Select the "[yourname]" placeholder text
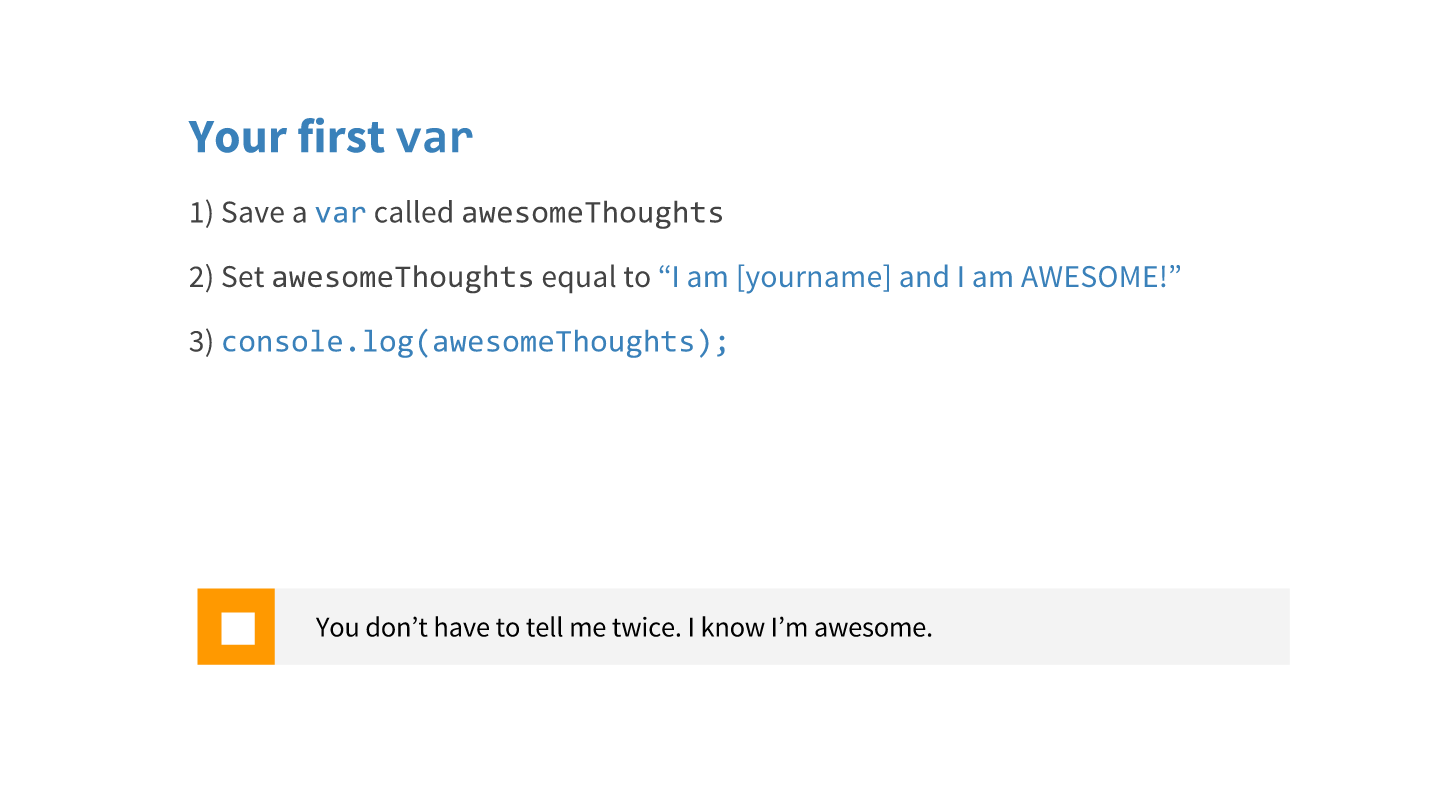 [x=813, y=277]
